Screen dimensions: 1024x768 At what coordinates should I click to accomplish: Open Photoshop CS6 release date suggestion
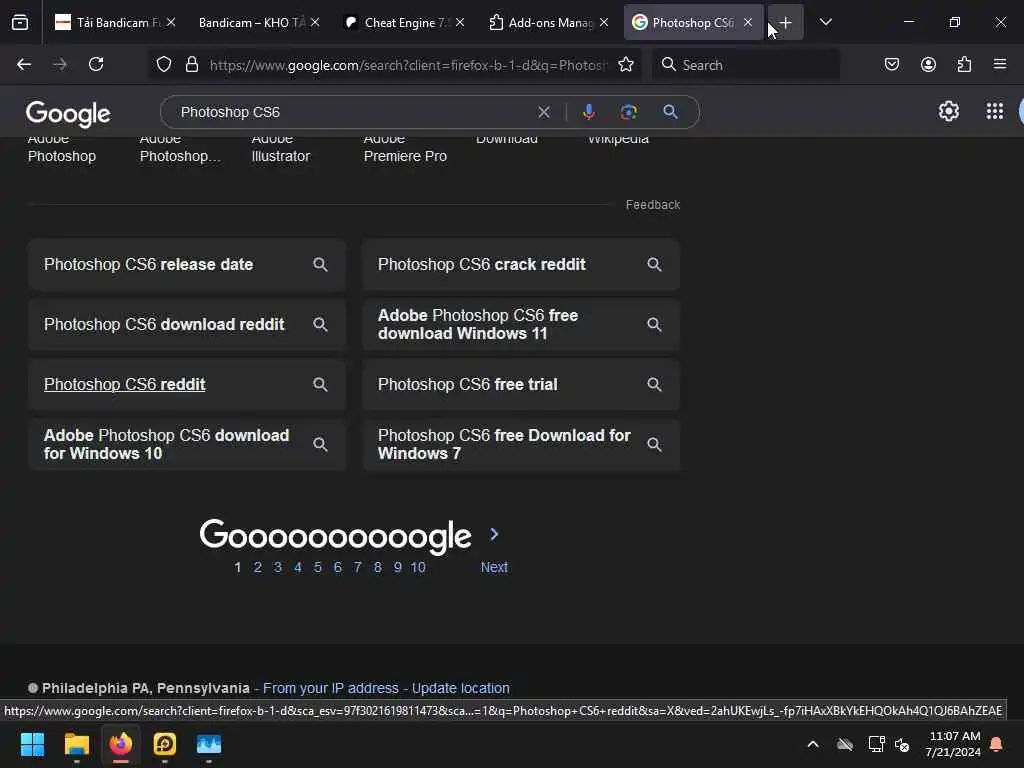(186, 264)
